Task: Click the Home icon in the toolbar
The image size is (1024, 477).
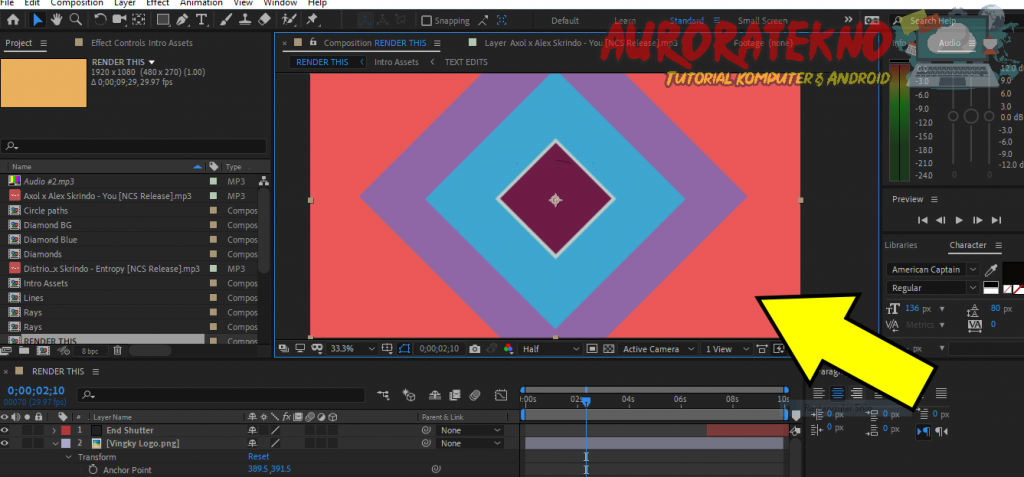Action: click(12, 20)
